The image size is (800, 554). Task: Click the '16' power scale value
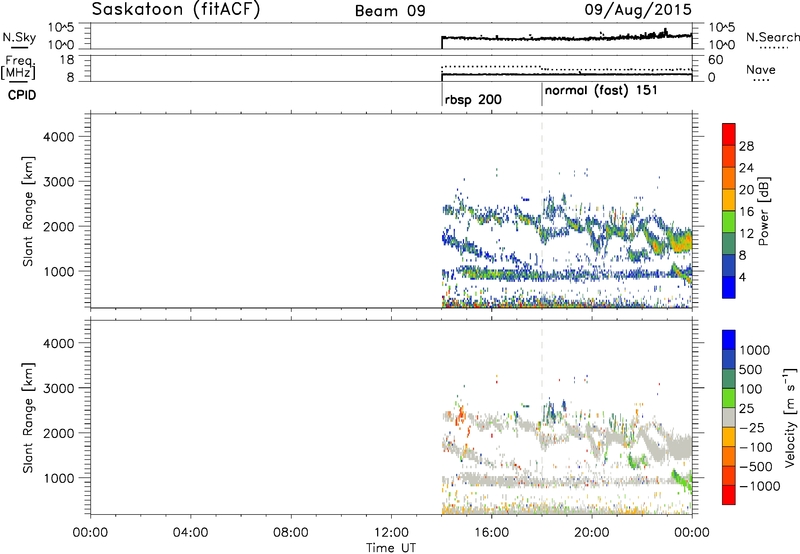pyautogui.click(x=746, y=212)
